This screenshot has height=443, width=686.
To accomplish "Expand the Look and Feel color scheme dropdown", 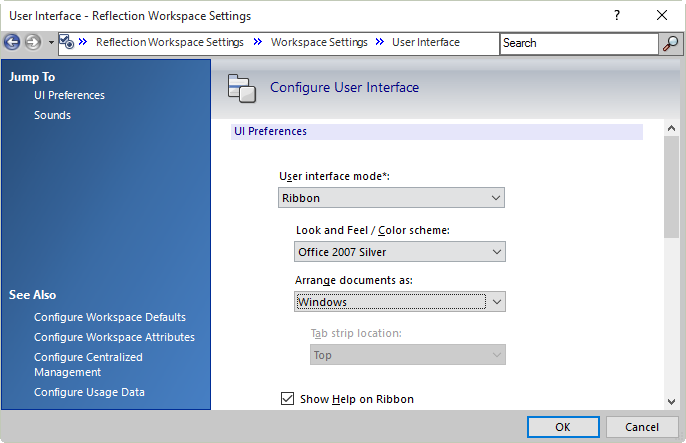I will tap(399, 252).
